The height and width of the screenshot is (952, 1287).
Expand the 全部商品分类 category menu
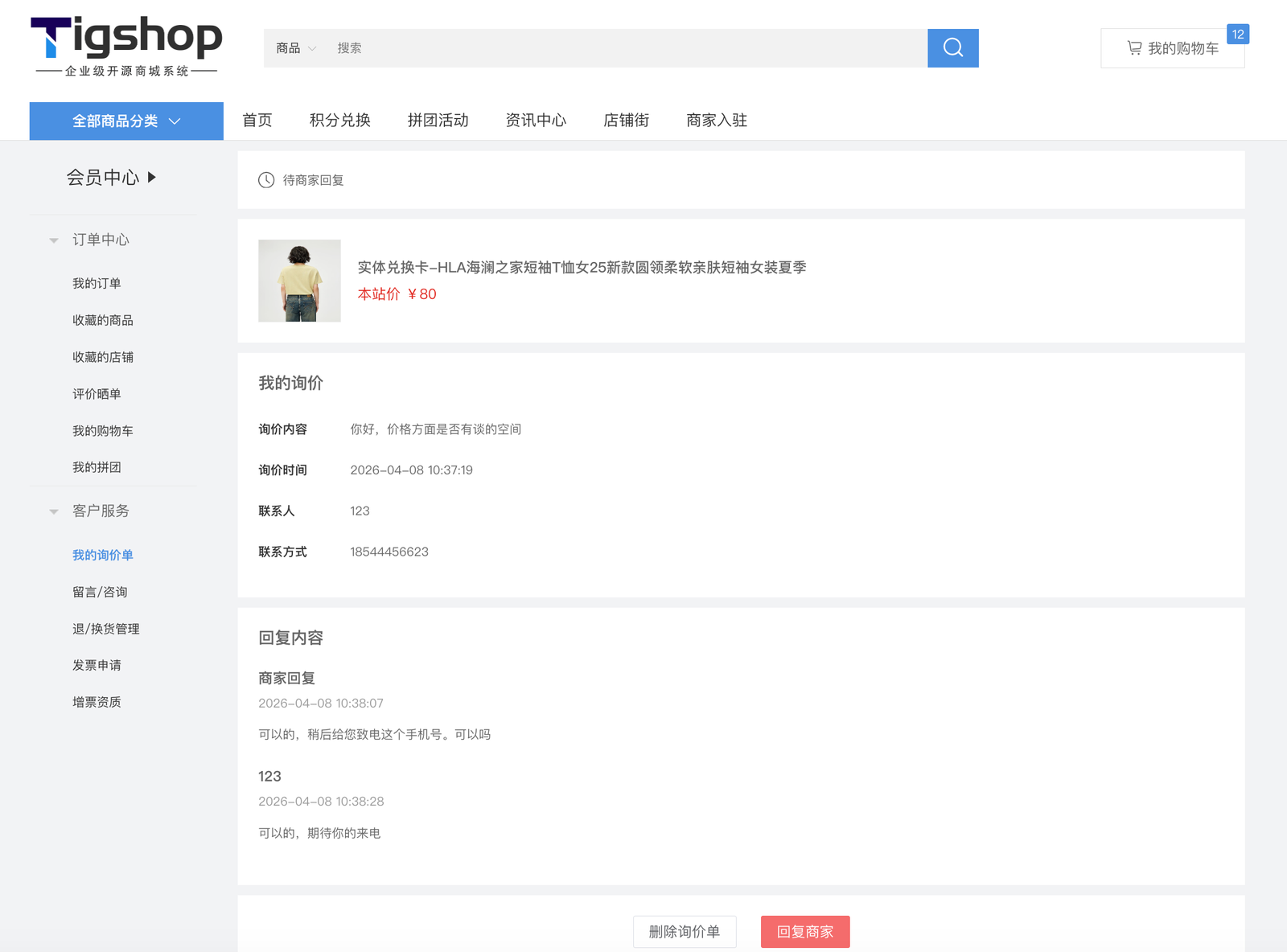[126, 121]
